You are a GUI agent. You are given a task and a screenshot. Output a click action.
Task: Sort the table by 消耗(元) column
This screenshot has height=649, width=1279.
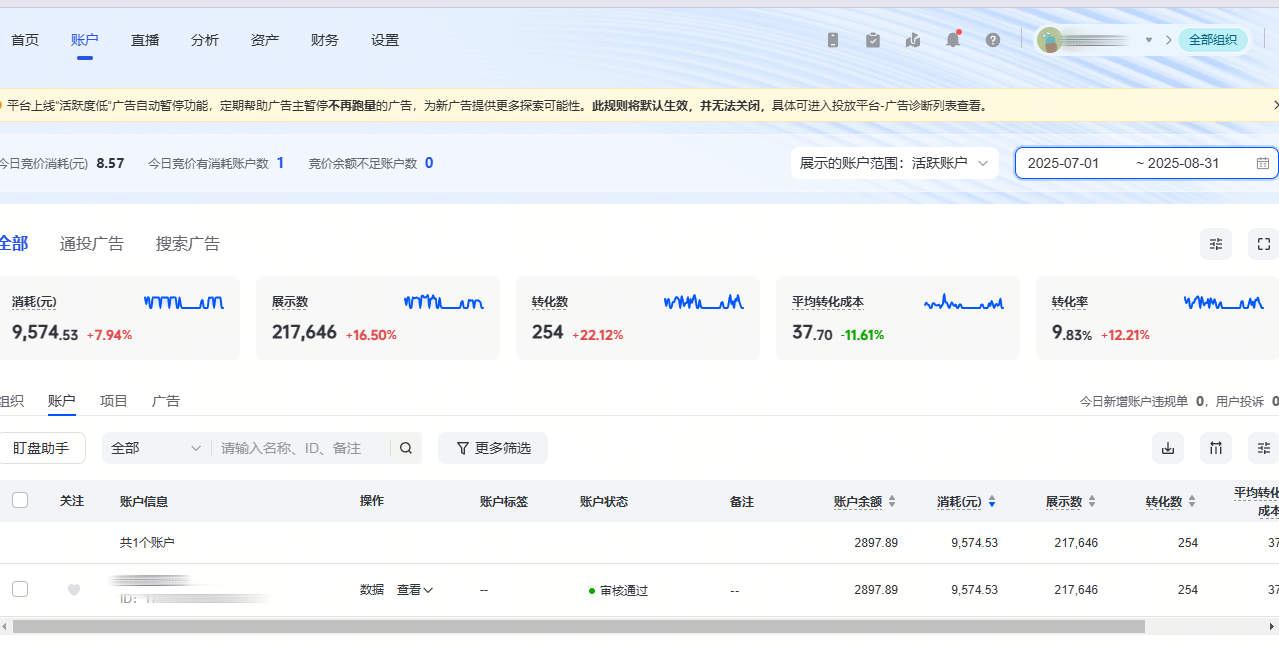(x=991, y=501)
